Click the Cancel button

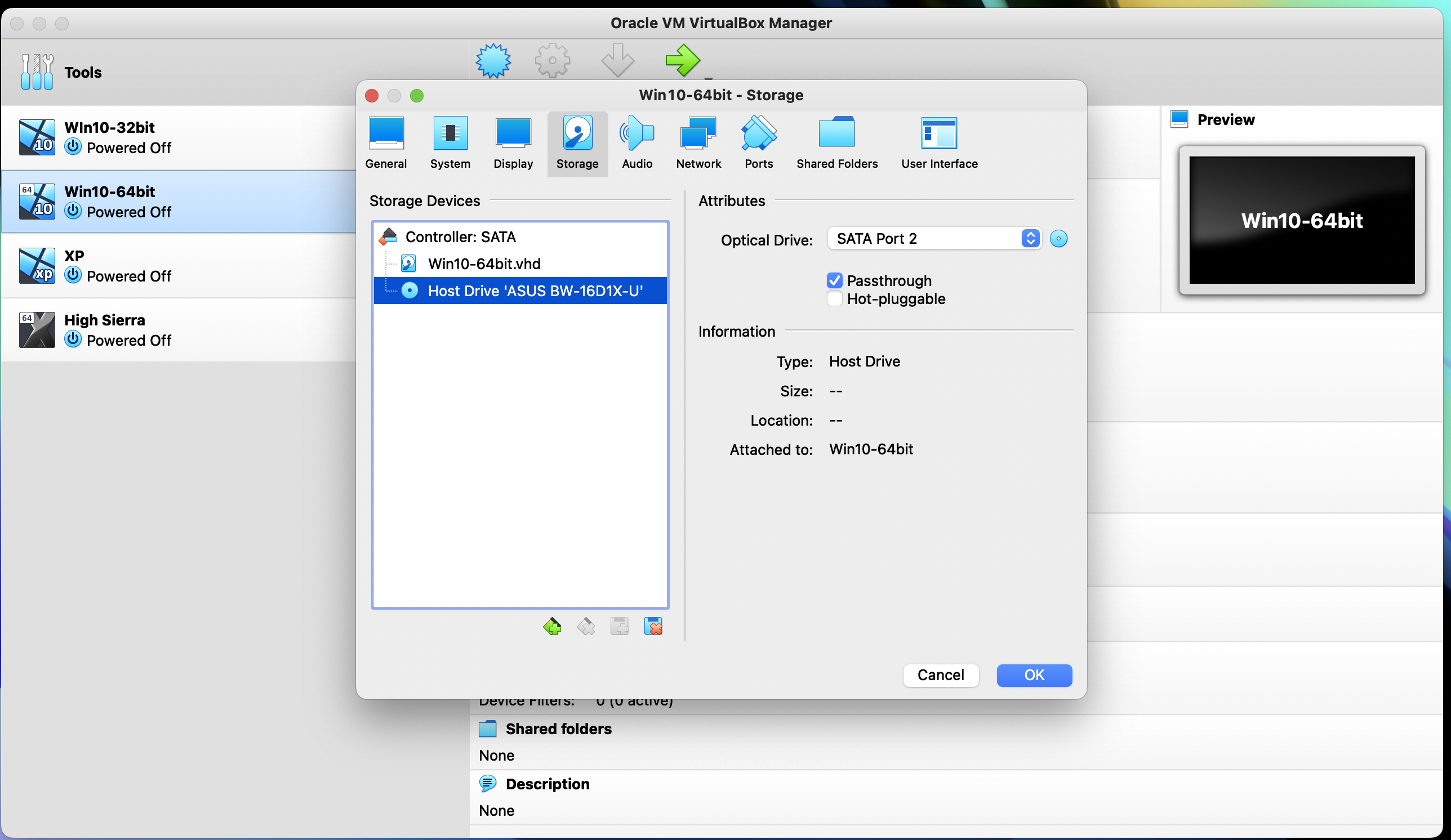[940, 675]
